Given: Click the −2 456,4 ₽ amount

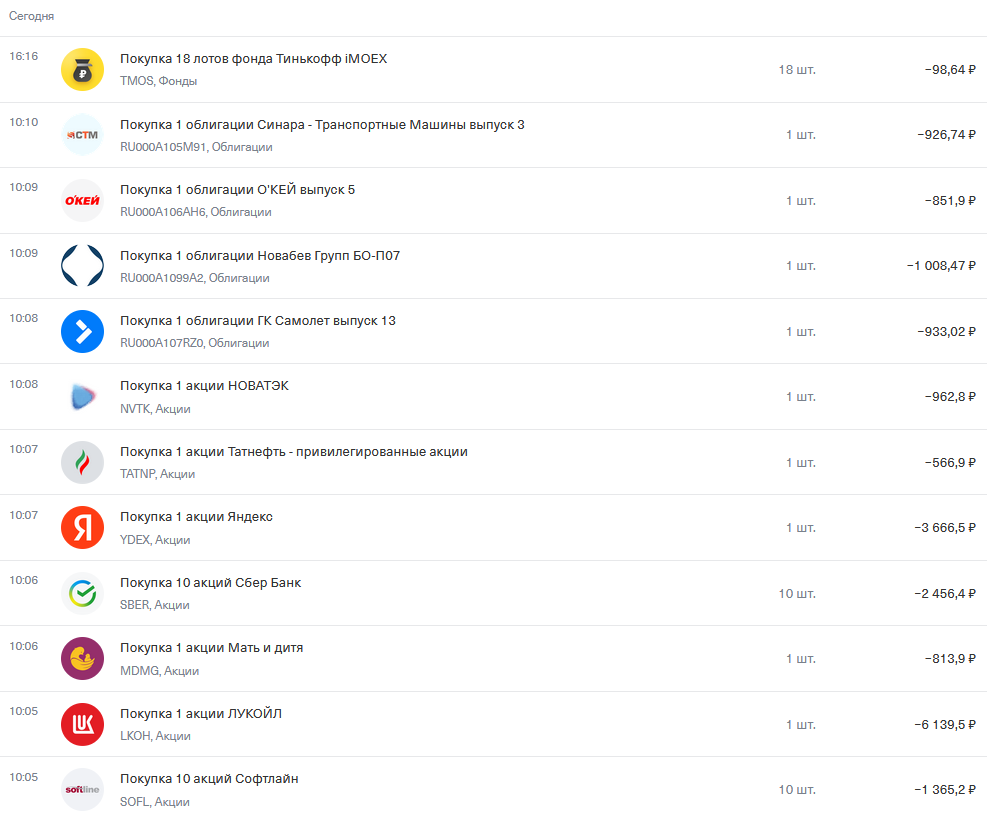Looking at the screenshot, I should pyautogui.click(x=945, y=593).
